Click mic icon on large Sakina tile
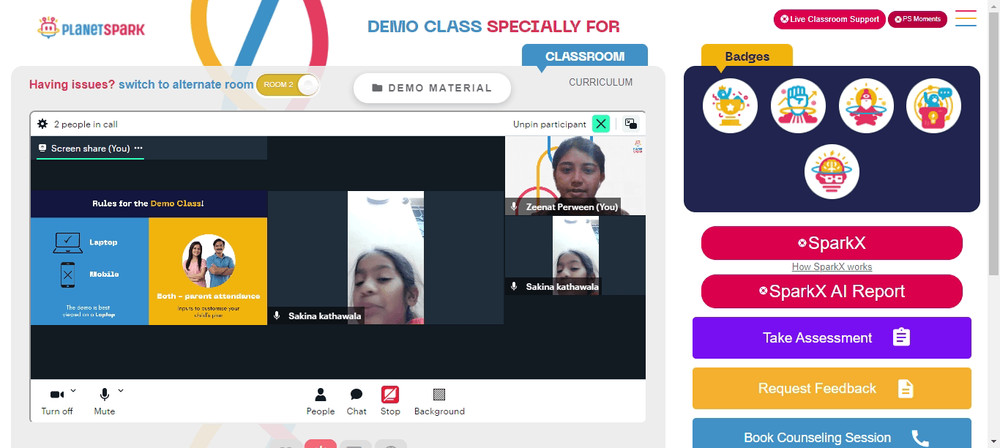 click(x=277, y=315)
